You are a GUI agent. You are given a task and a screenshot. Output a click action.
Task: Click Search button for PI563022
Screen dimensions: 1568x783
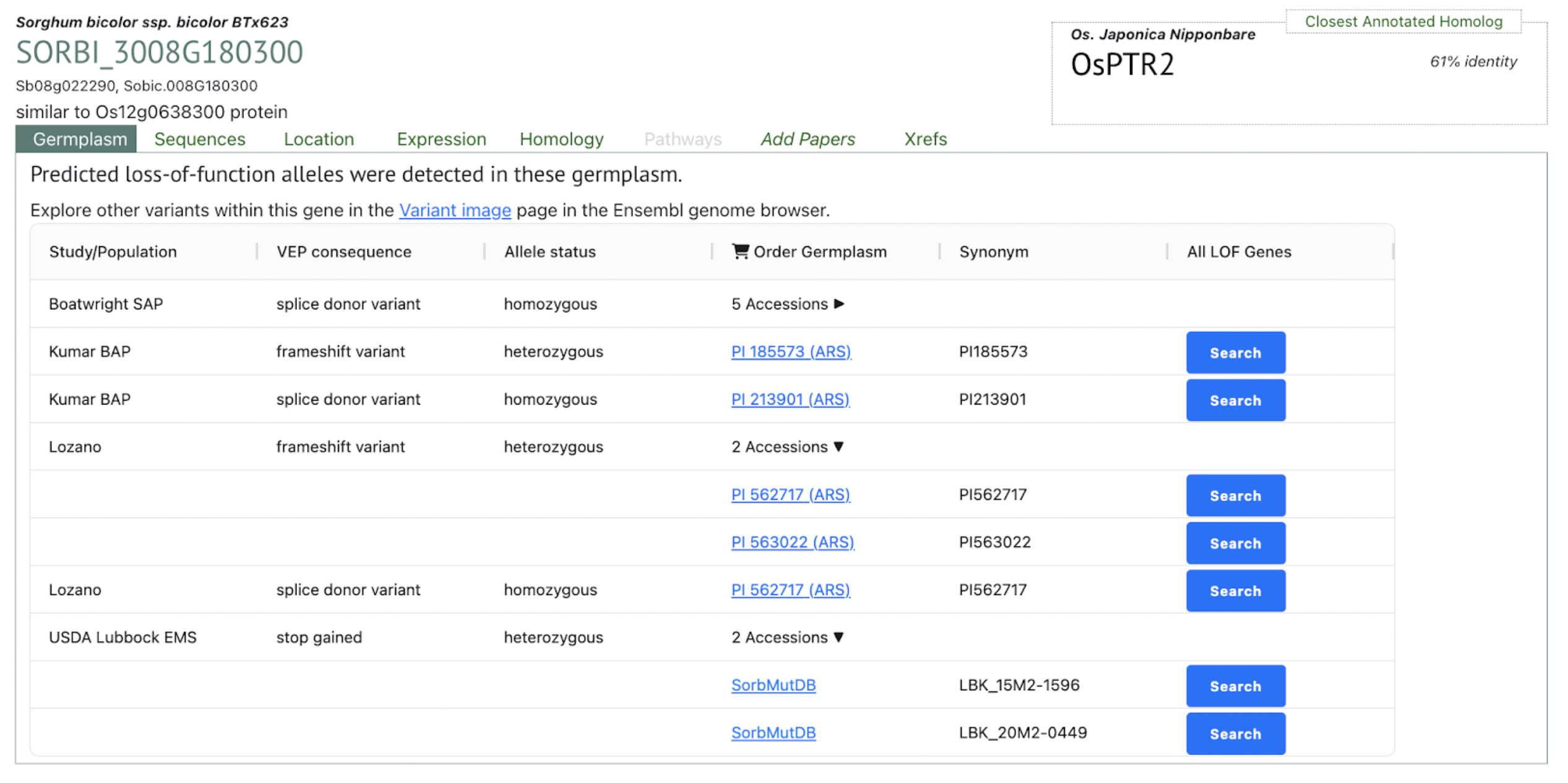pos(1235,543)
